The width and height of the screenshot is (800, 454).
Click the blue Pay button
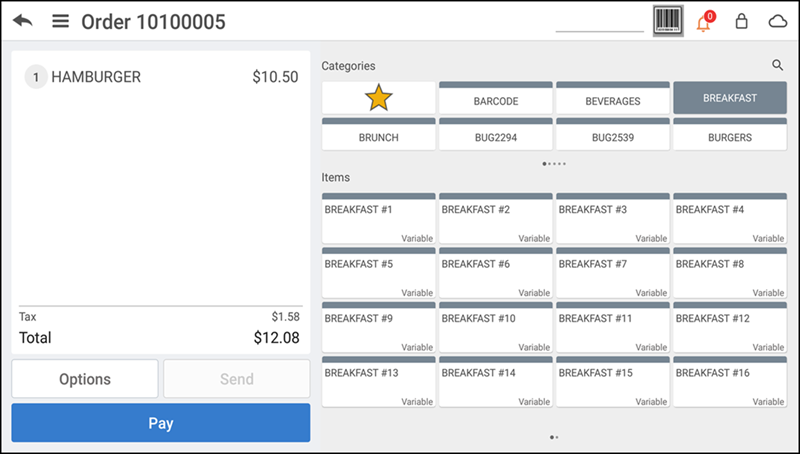coord(161,423)
